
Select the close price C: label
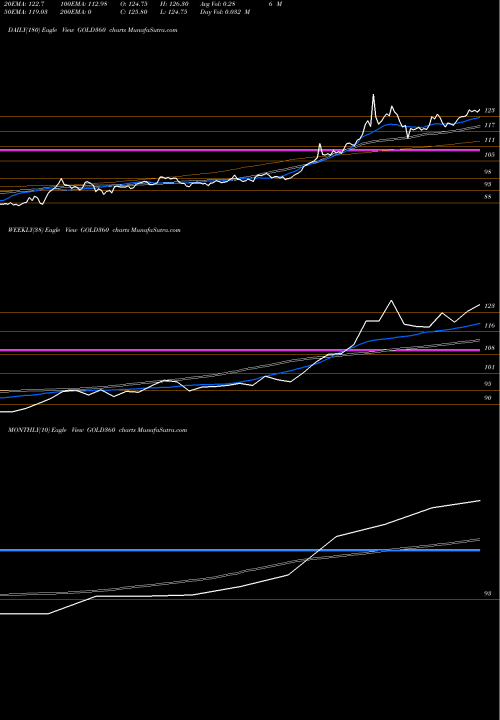(134, 12)
